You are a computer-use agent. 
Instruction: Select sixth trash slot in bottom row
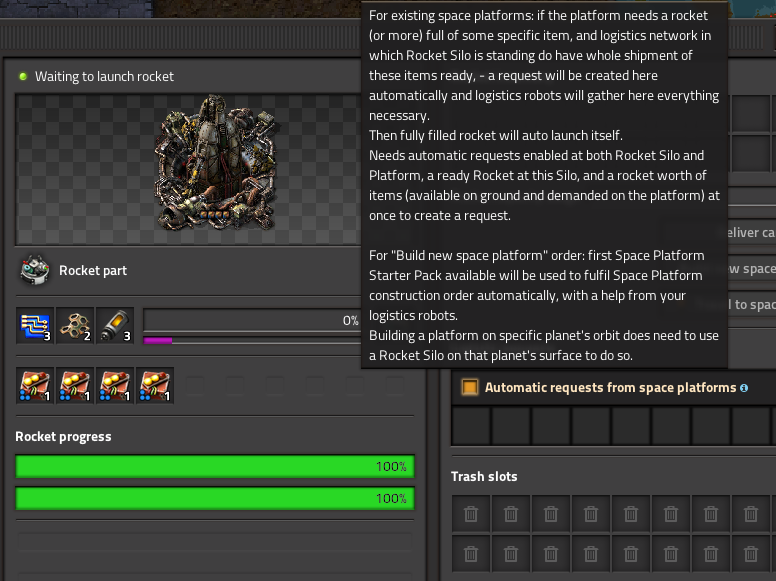[x=671, y=554]
